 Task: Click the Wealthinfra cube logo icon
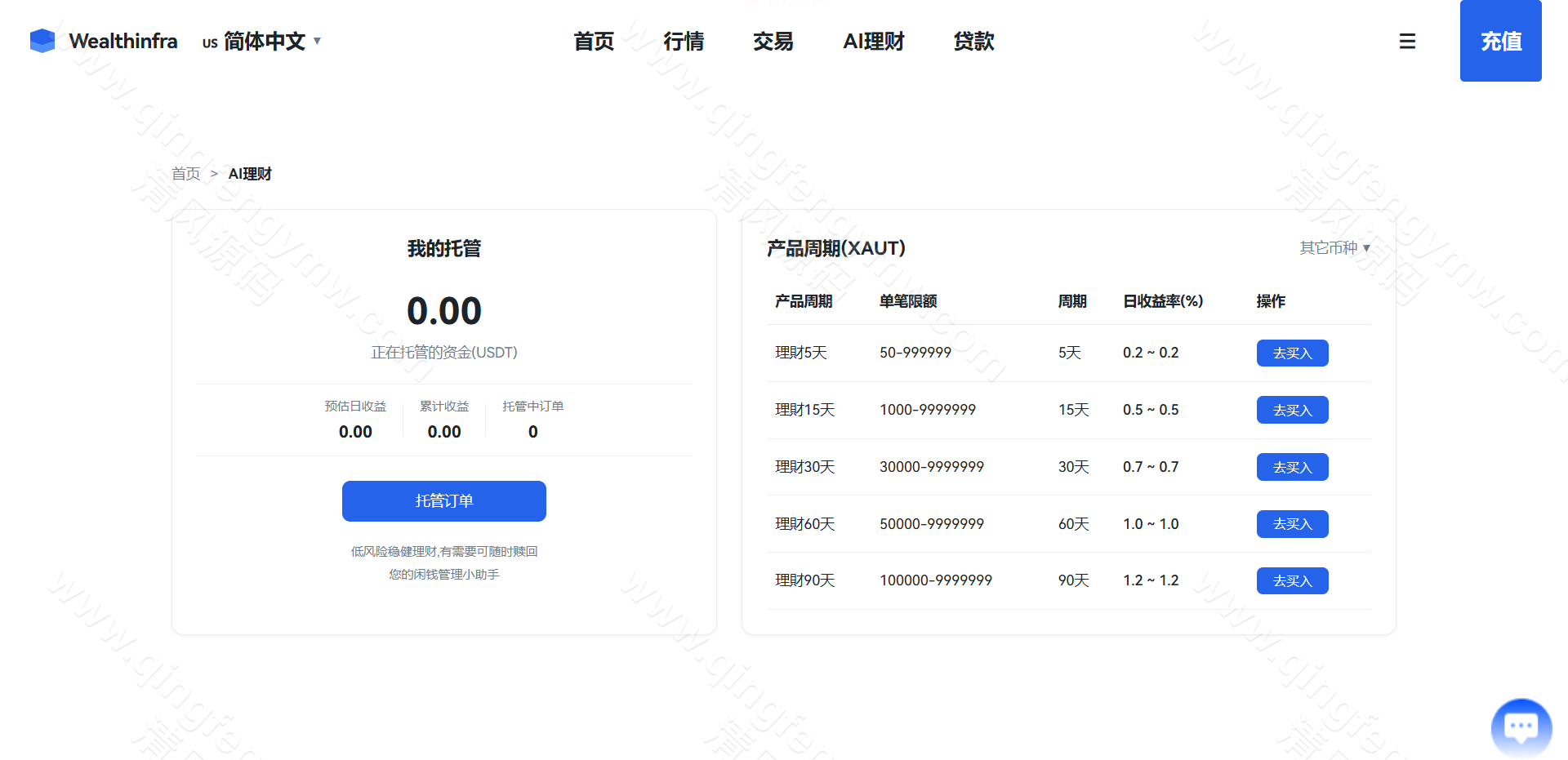coord(42,41)
